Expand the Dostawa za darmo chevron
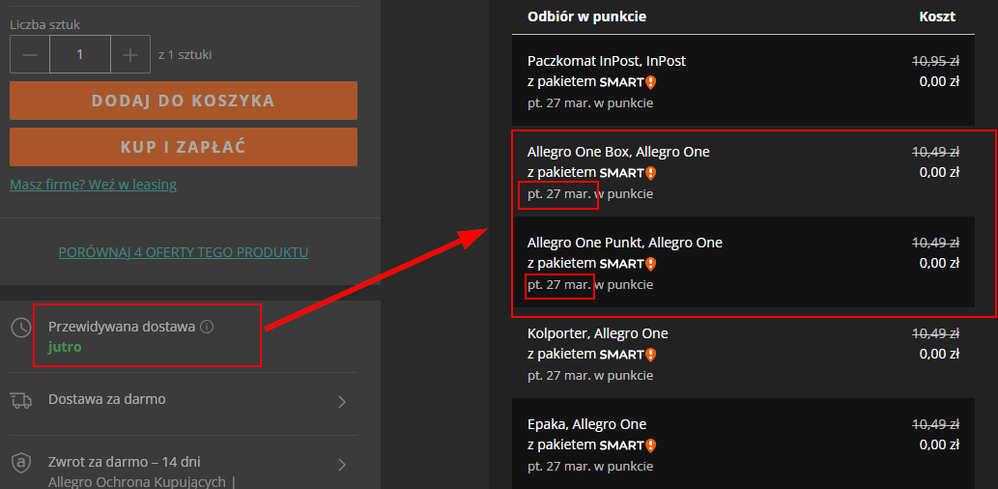This screenshot has height=489, width=998. pyautogui.click(x=342, y=401)
